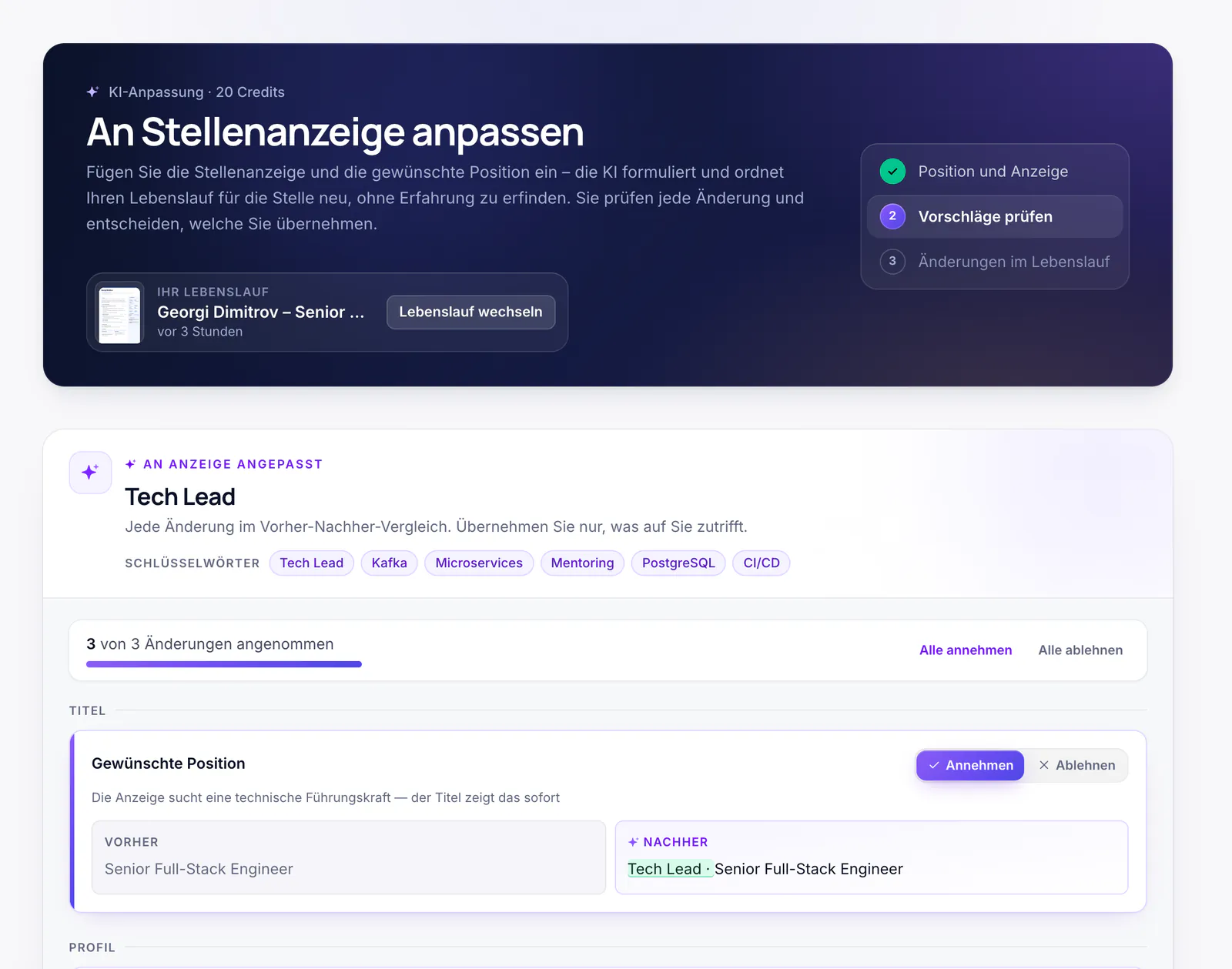This screenshot has height=969, width=1232.
Task: Click the NACHHER box with new title
Action: 872,857
